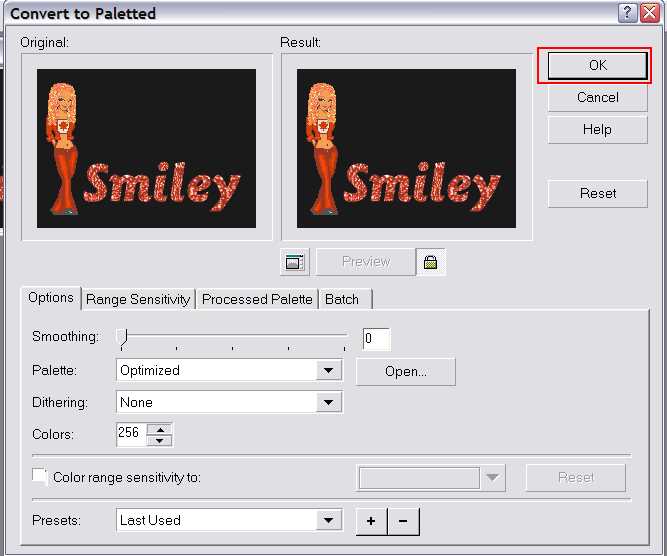Expand the Presets dropdown
Screen dimensions: 667x556
click(x=329, y=521)
